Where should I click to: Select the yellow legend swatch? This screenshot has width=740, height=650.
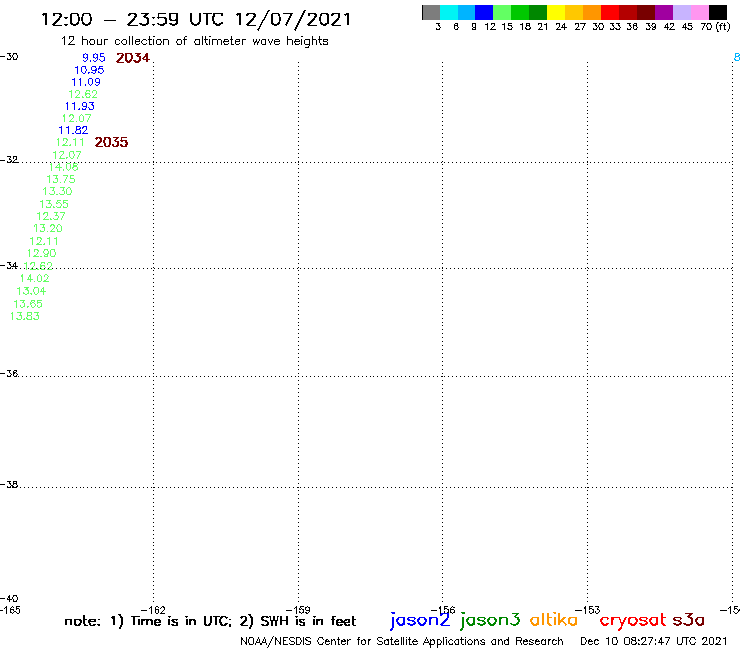pyautogui.click(x=556, y=12)
